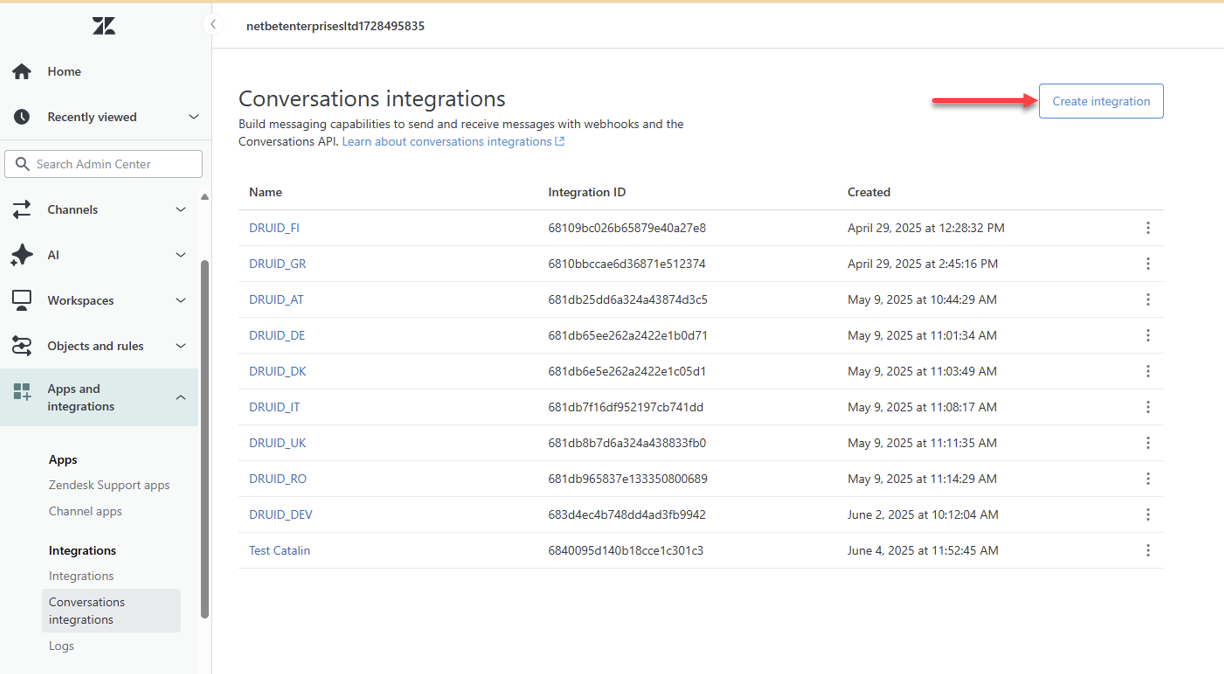This screenshot has height=674, width=1224.
Task: Open the options menu for DRUID_RO
Action: click(1148, 479)
